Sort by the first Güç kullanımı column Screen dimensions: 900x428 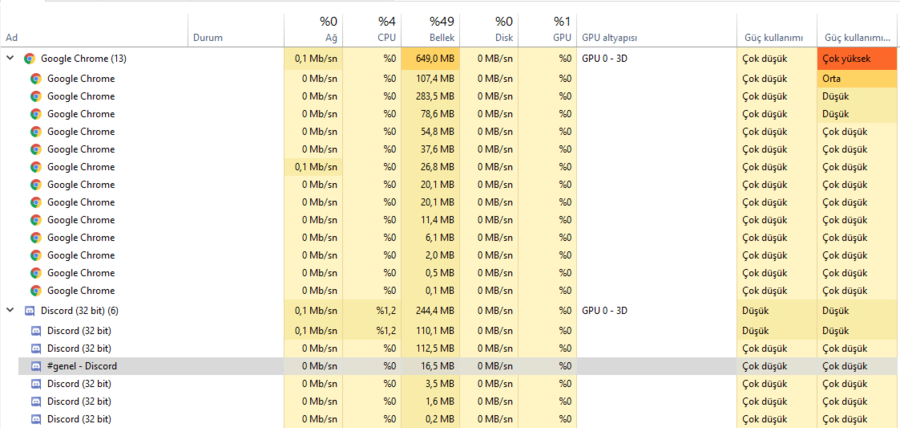coord(777,30)
